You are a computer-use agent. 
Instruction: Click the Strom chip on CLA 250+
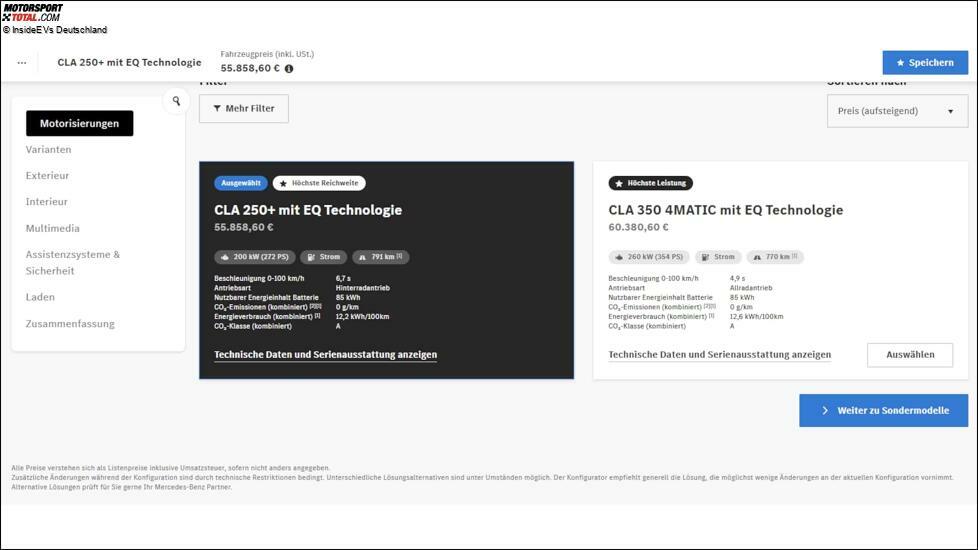coord(324,257)
